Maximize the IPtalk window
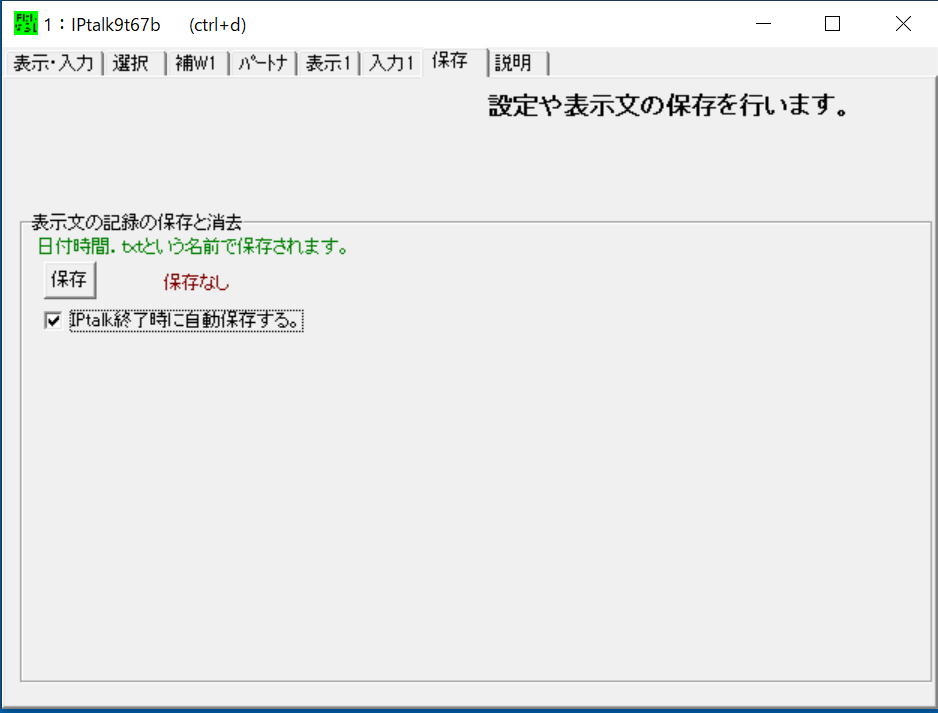Image resolution: width=938 pixels, height=713 pixels. coord(832,24)
